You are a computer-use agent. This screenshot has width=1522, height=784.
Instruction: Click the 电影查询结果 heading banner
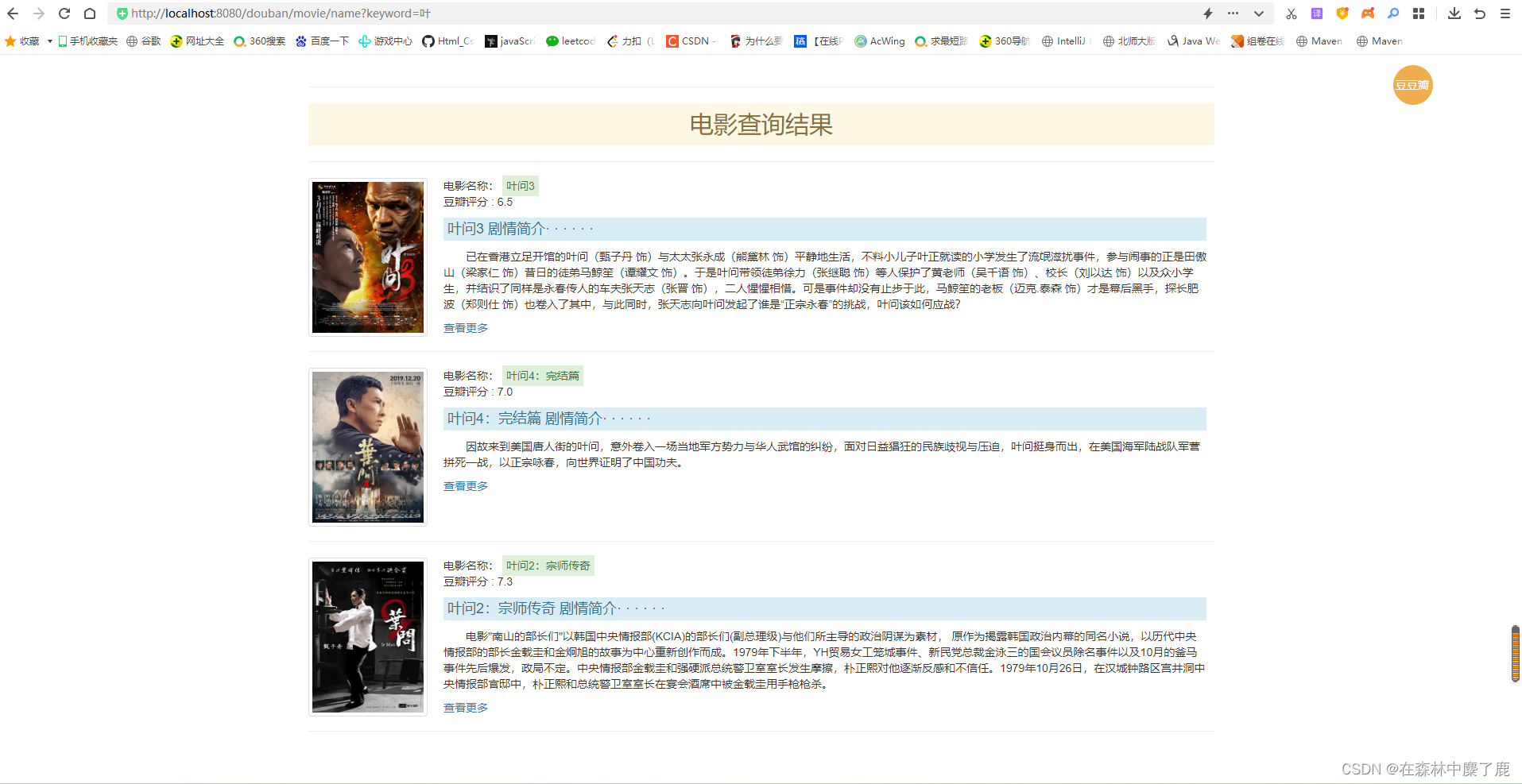pyautogui.click(x=761, y=125)
